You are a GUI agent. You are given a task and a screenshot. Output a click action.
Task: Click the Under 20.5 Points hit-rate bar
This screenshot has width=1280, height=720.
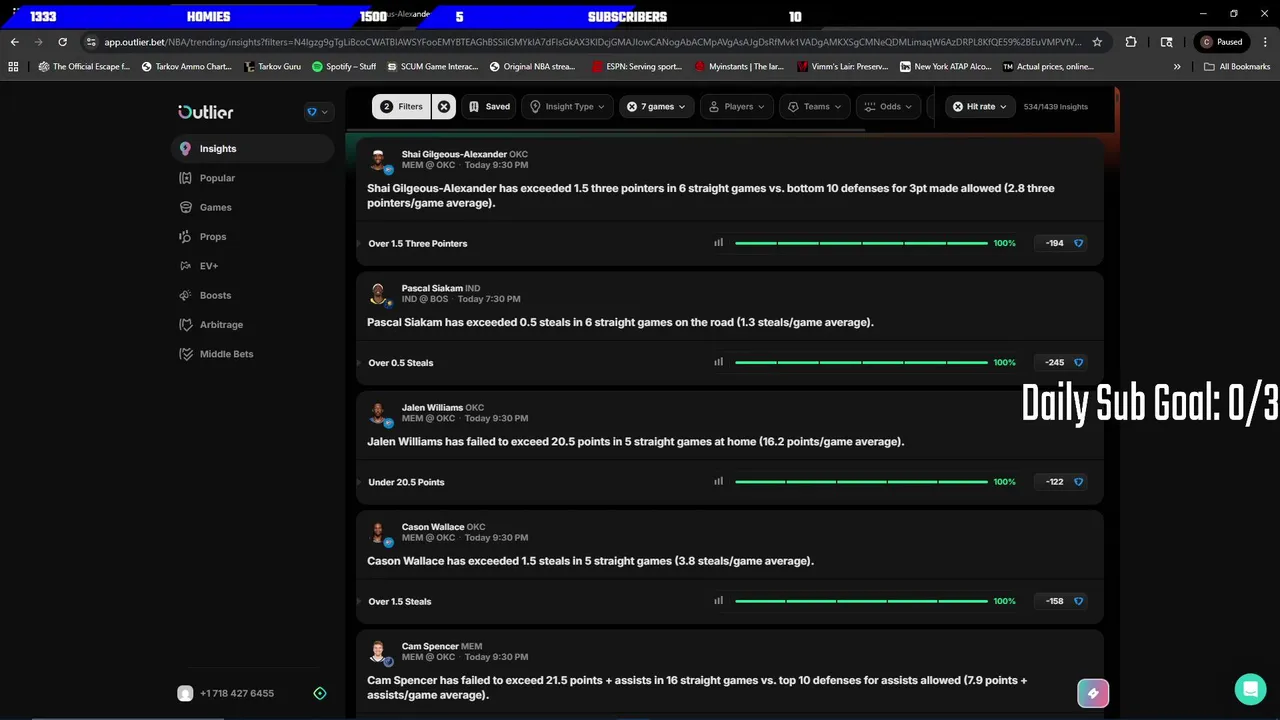coord(861,482)
